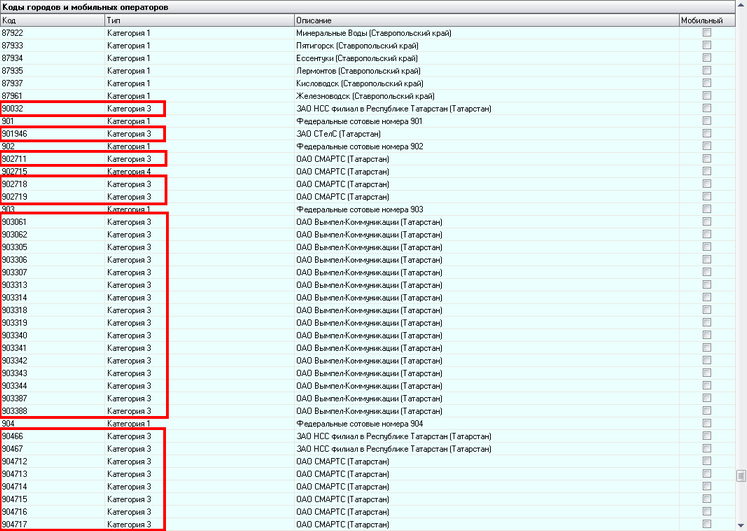Click Категория 3 in row 904713
This screenshot has width=747, height=531.
129,474
